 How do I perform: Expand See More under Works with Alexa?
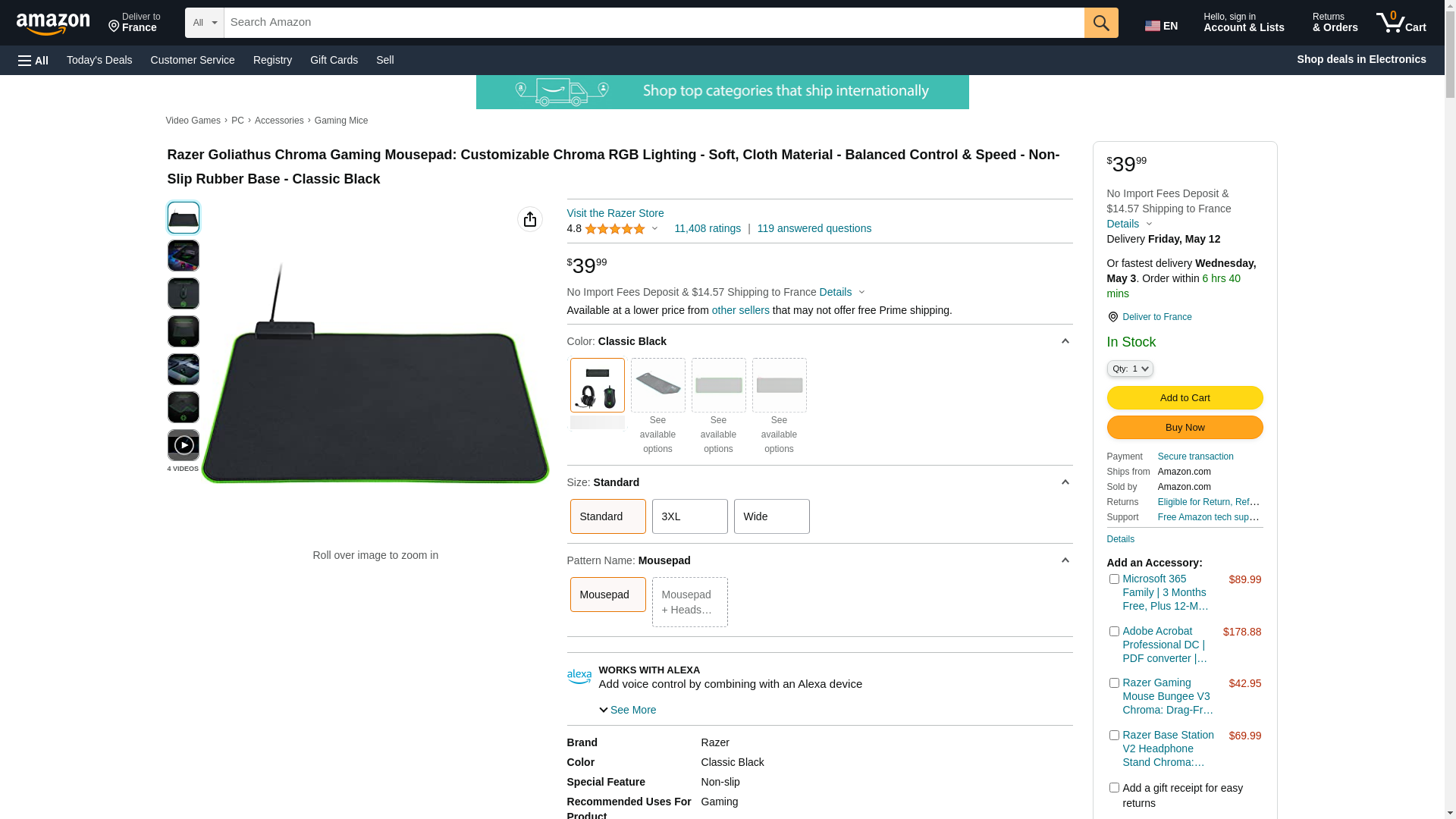[x=628, y=711]
